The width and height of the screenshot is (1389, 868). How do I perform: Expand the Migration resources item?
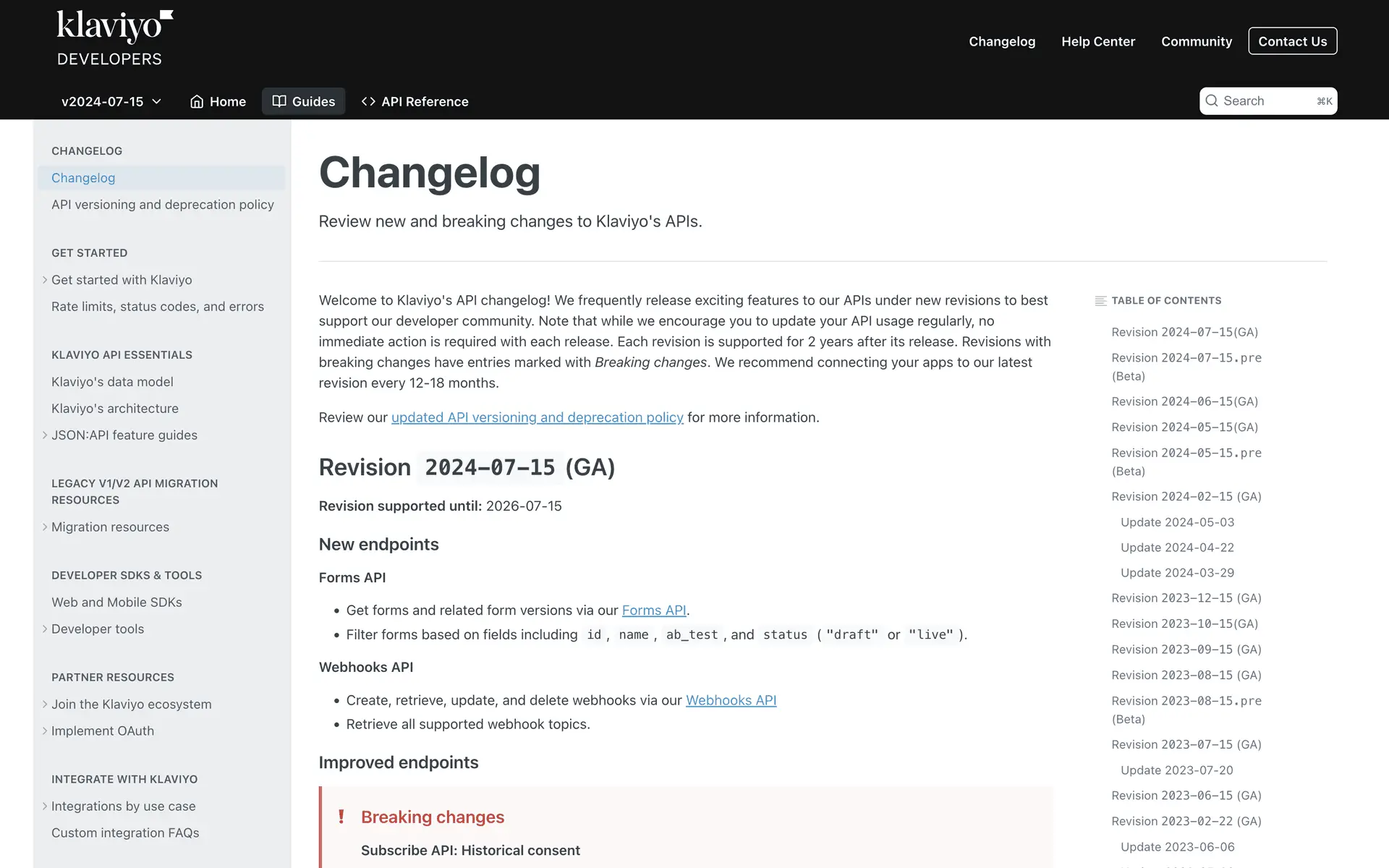pos(45,527)
